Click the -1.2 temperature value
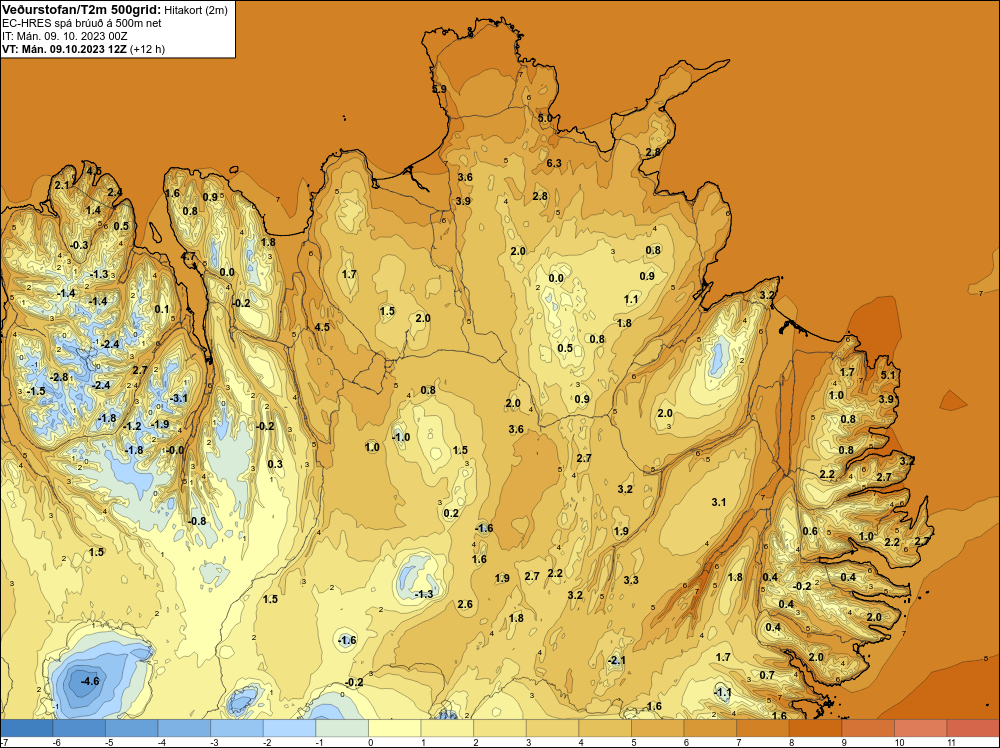Viewport: 1000px width, 748px height. click(132, 426)
